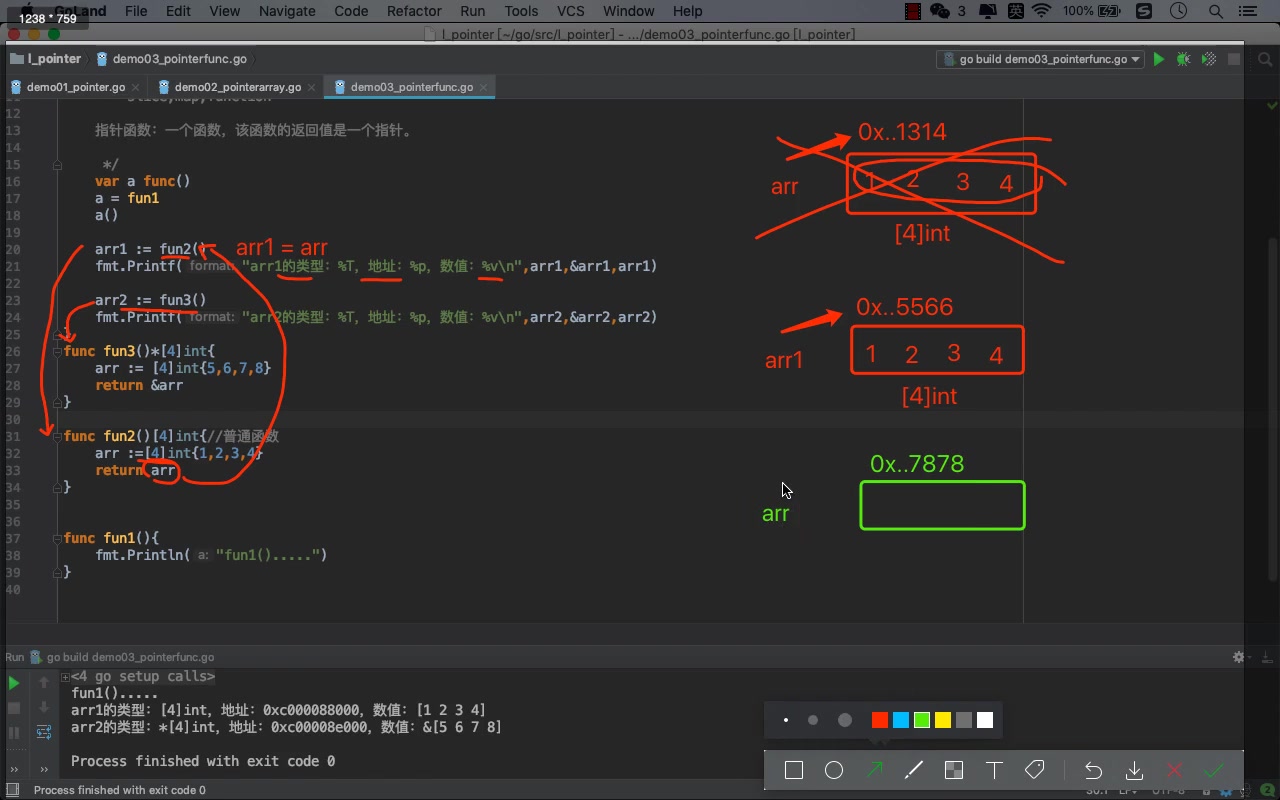Click l_pointer breadcrumb folder

46,59
